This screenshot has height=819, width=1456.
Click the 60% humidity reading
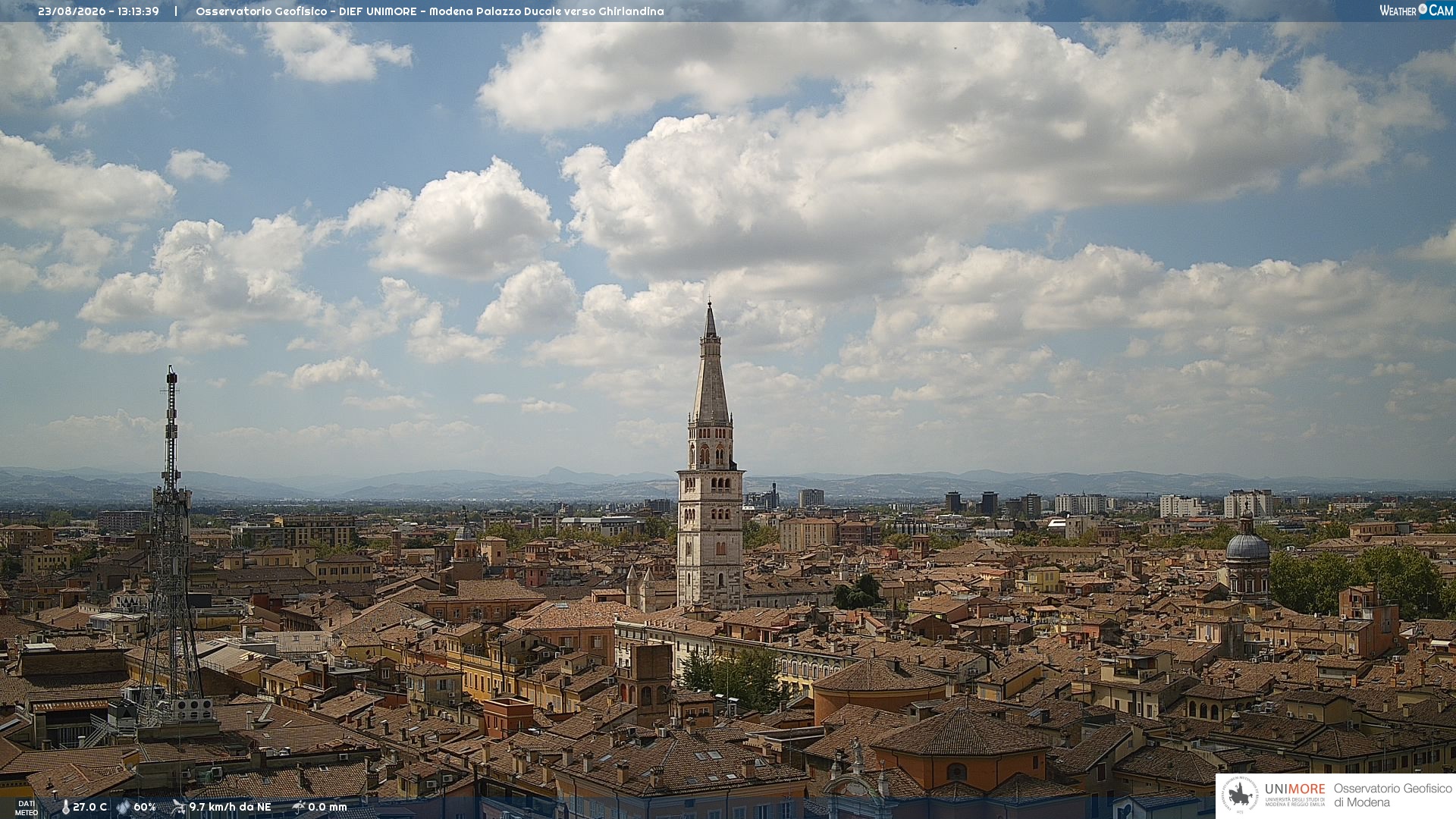pos(145,807)
